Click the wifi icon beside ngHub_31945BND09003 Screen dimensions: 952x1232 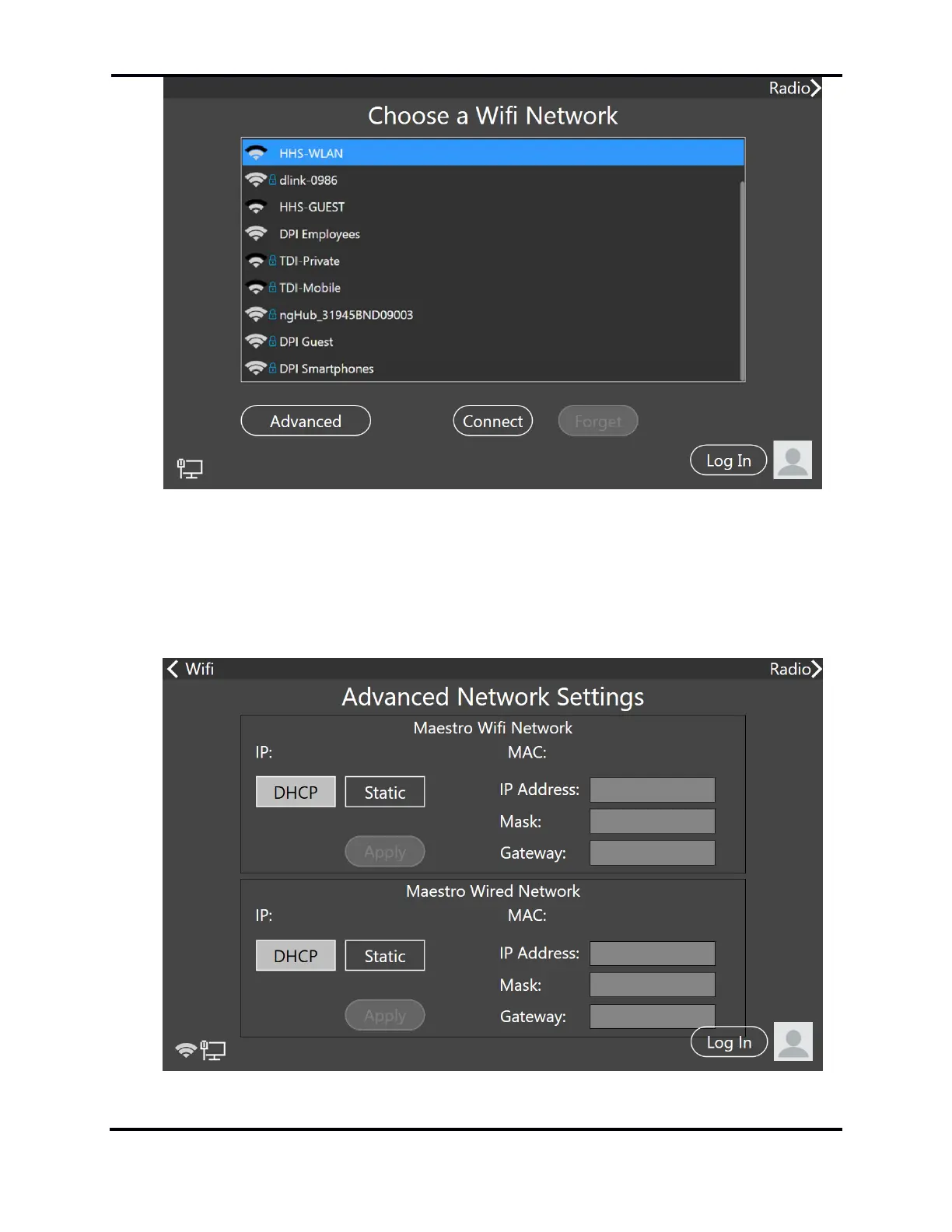[x=256, y=314]
